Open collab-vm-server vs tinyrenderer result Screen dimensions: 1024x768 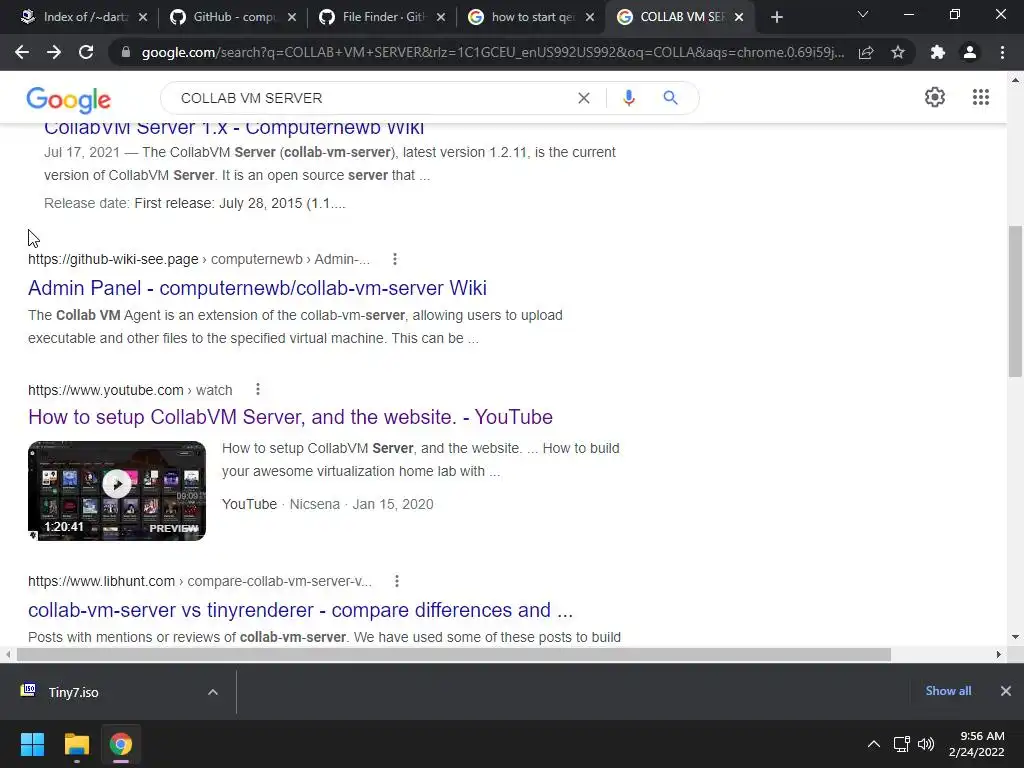(x=300, y=610)
